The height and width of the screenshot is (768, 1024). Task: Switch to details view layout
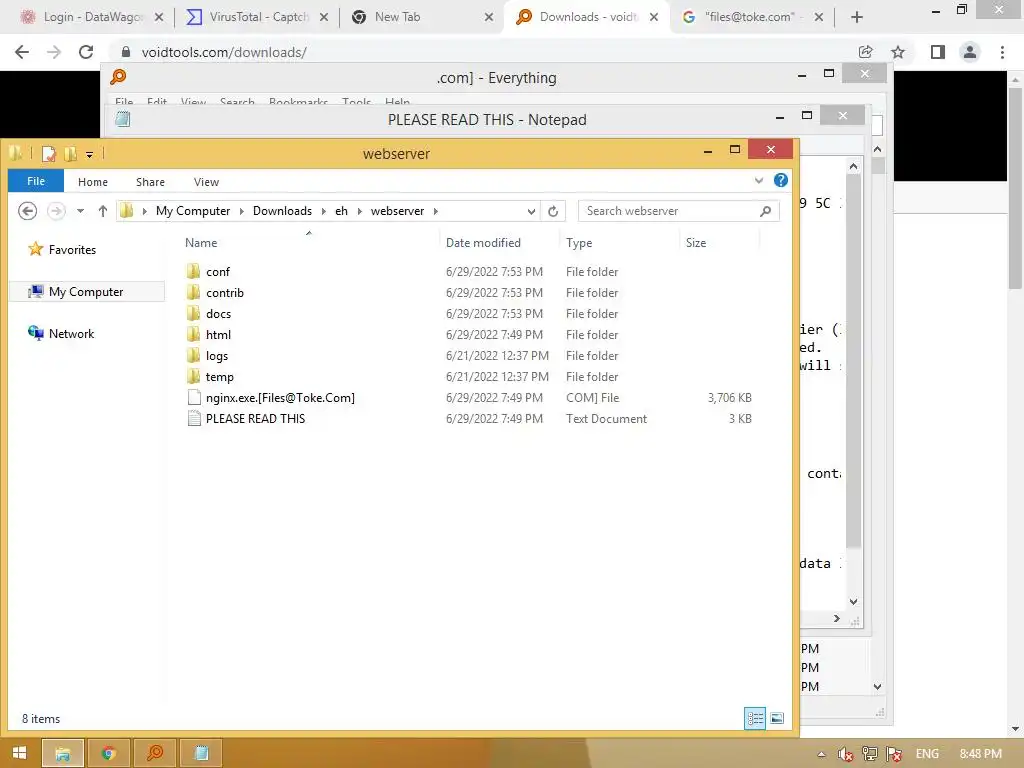(755, 718)
